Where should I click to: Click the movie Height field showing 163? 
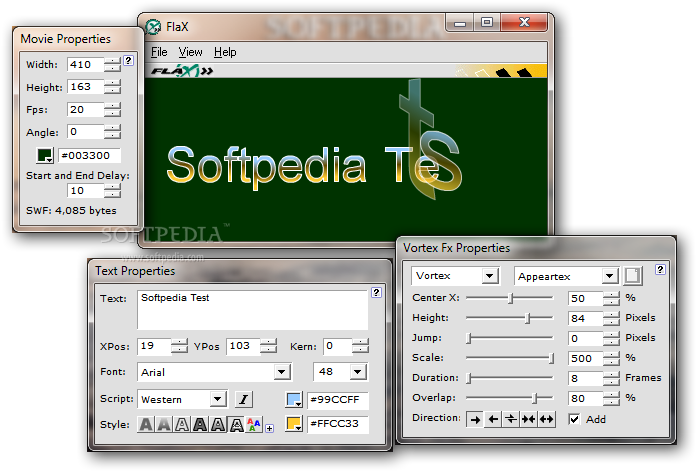86,87
